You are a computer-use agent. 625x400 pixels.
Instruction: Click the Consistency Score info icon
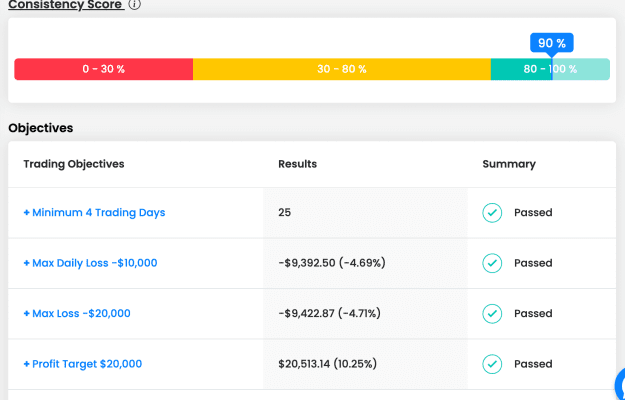135,4
